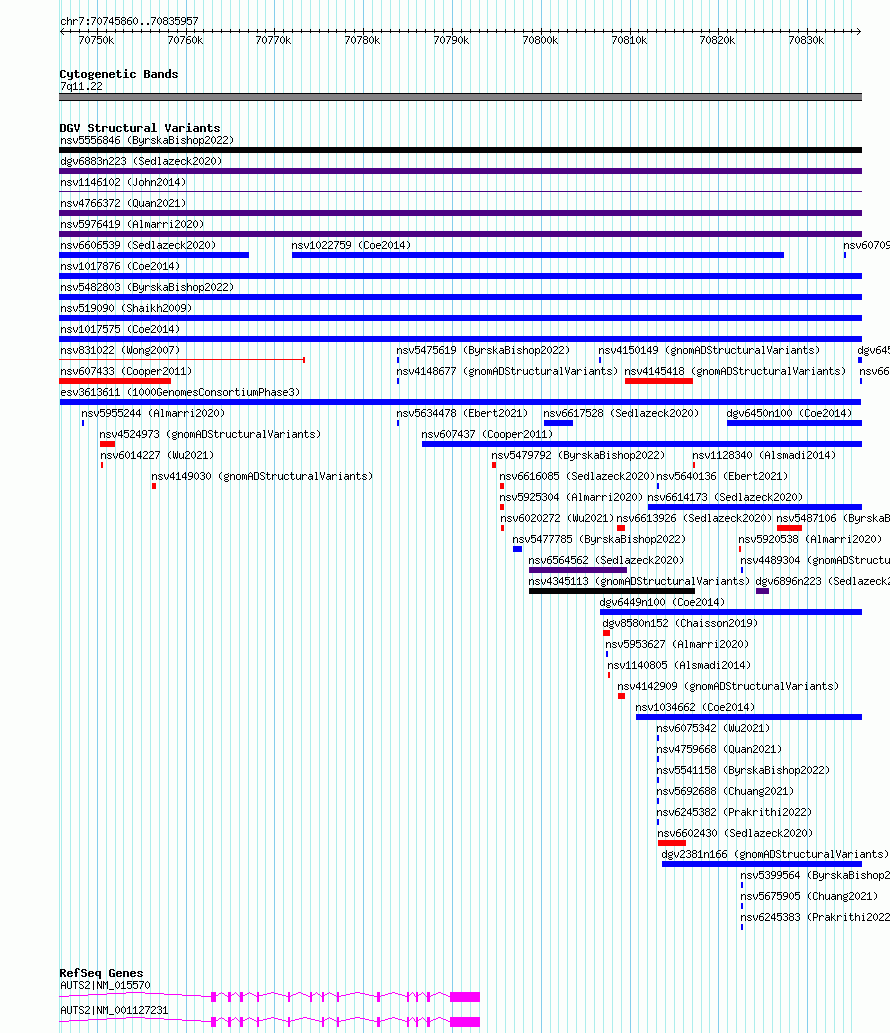Open nsv4145418 (gnomADStructuralVariants) variant
This screenshot has width=890, height=1033.
(x=735, y=372)
